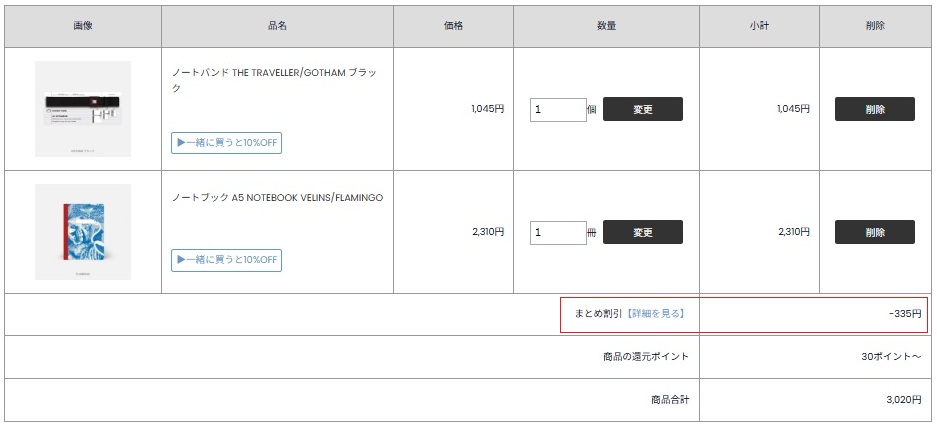
Task: Open the FLAMINGO notebook product image
Action: click(x=83, y=232)
